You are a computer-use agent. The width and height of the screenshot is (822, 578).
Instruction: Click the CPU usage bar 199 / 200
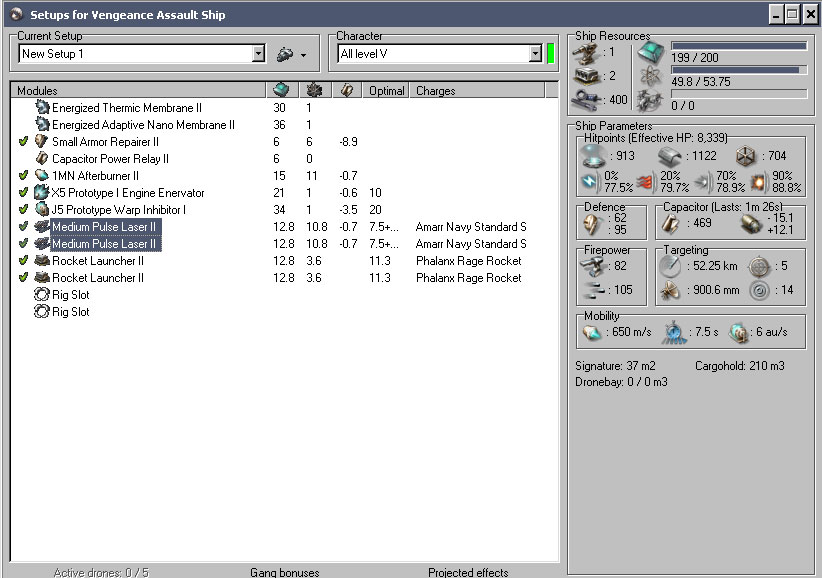[739, 46]
